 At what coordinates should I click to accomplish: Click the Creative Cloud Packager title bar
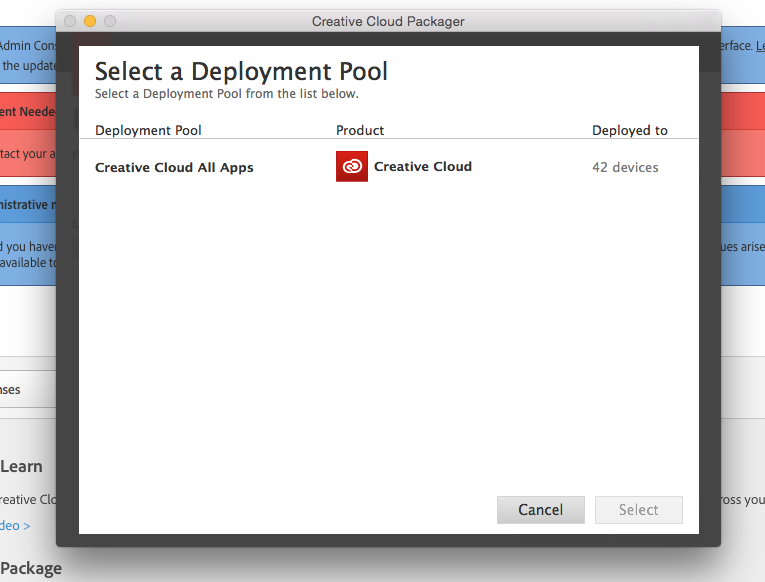[x=388, y=21]
